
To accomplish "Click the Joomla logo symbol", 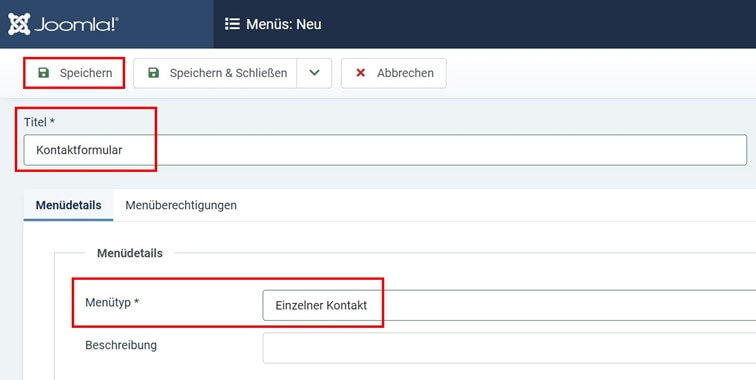I will click(19, 24).
